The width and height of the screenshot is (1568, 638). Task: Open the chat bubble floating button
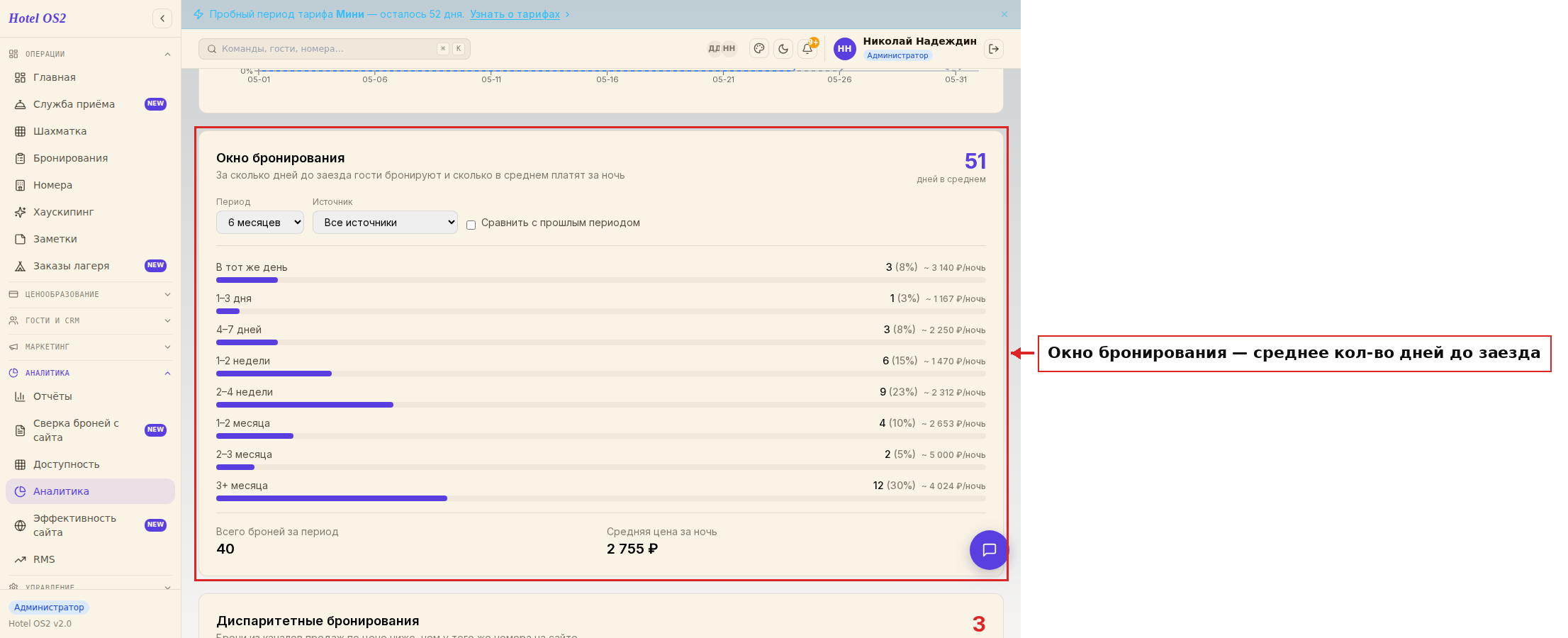pos(989,550)
